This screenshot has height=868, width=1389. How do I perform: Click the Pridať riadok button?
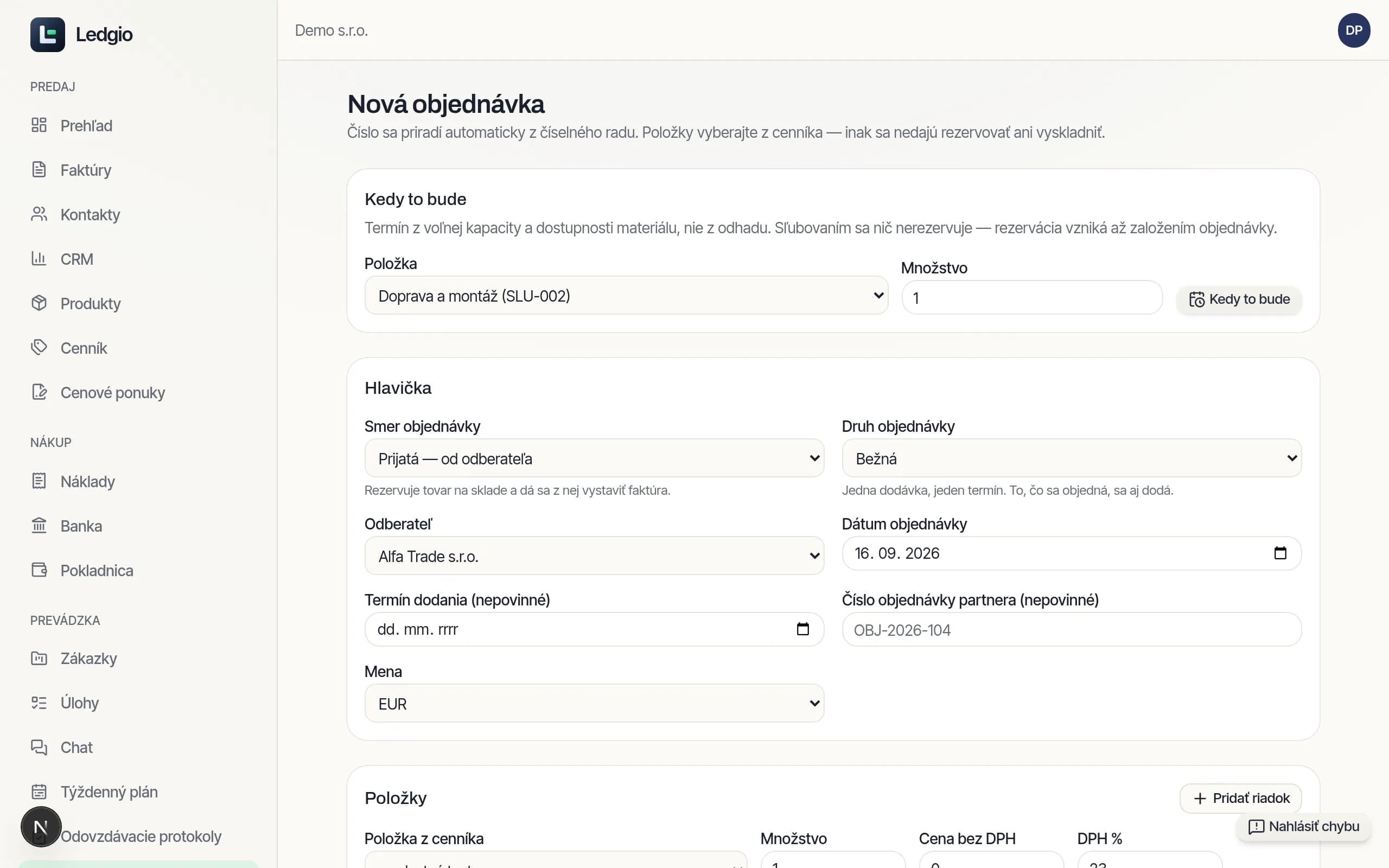(1240, 799)
